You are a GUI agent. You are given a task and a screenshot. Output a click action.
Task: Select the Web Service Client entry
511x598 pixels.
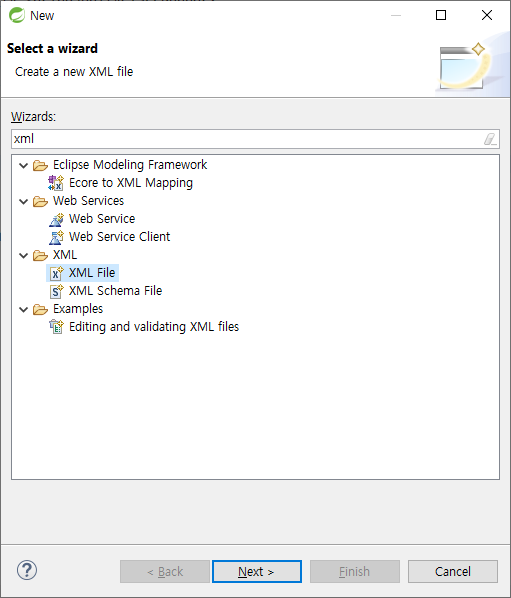[119, 237]
